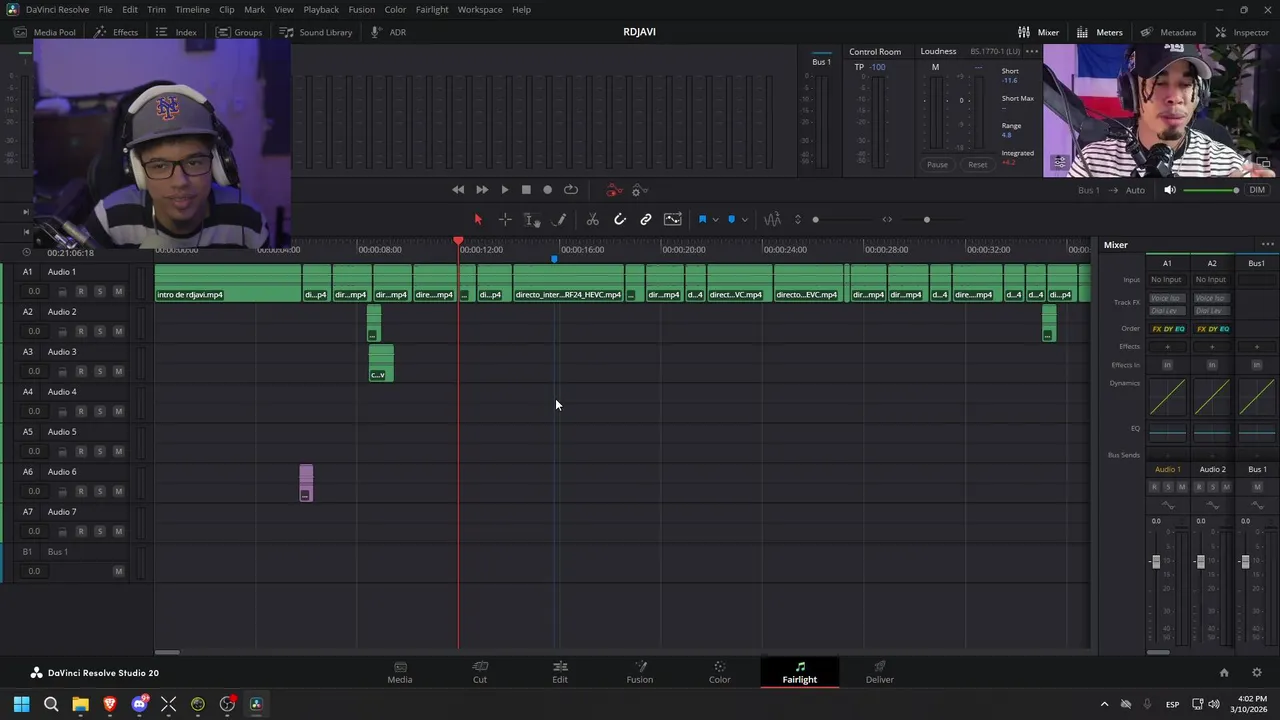Mute the Audio 1 track
This screenshot has width=1280, height=720.
(x=118, y=291)
